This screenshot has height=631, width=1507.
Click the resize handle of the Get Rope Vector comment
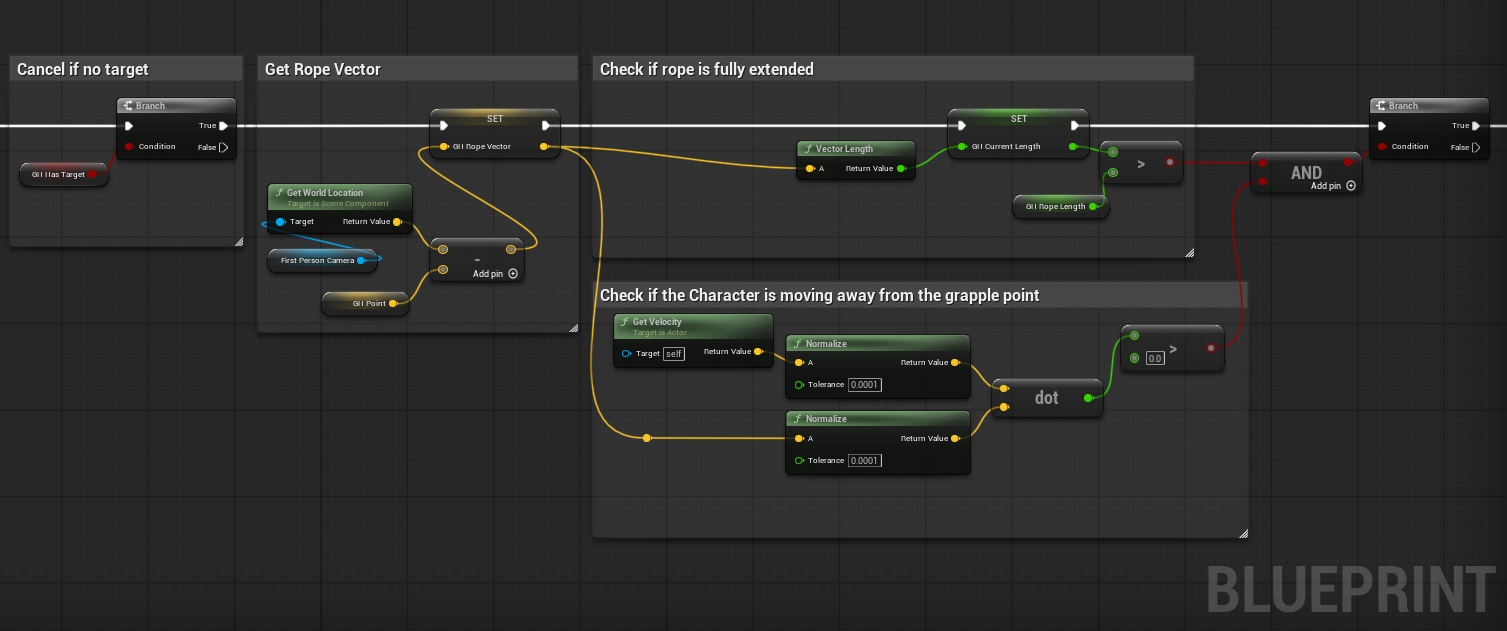573,327
